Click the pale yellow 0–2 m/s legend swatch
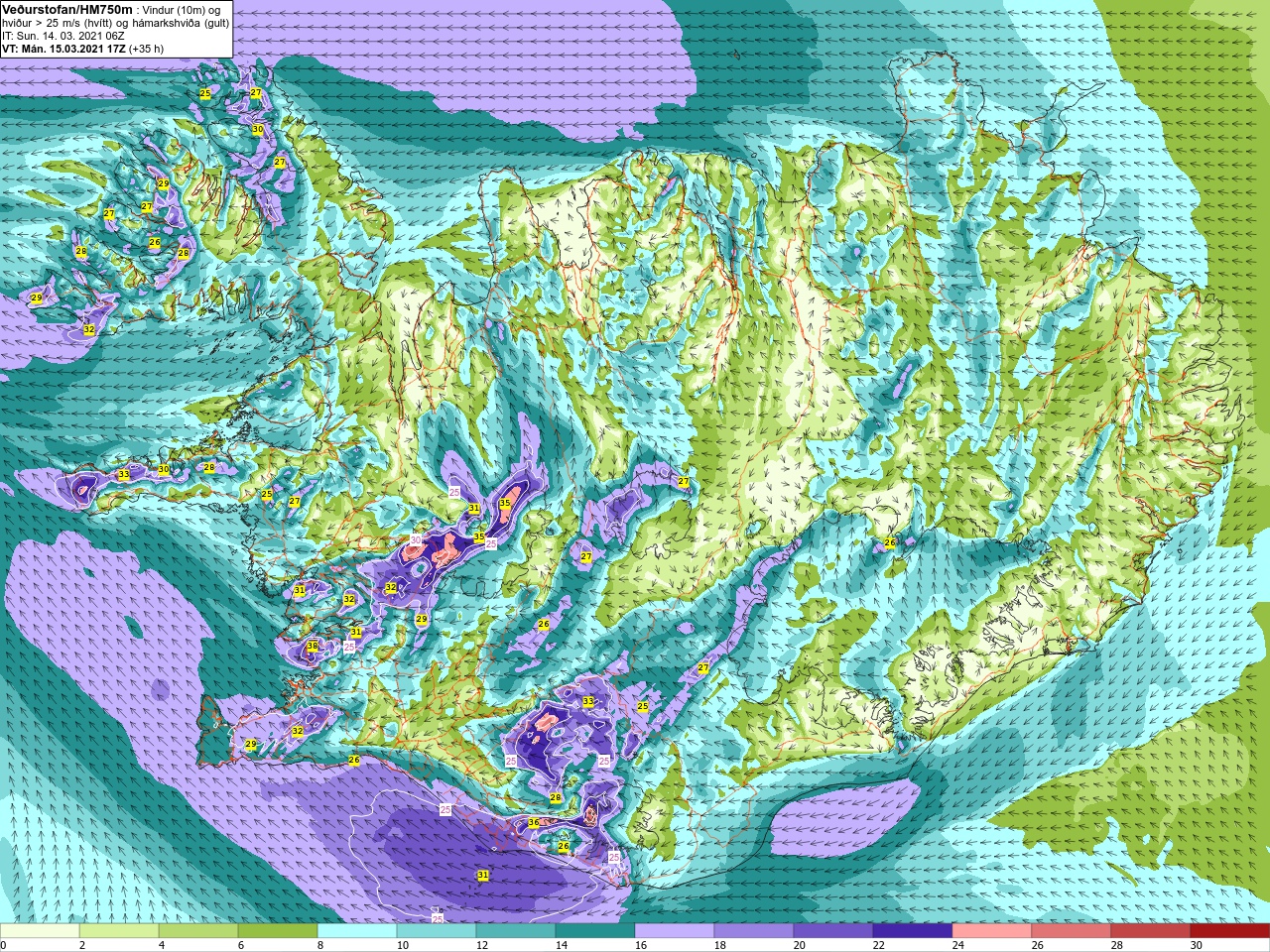The width and height of the screenshot is (1270, 952). (x=40, y=931)
